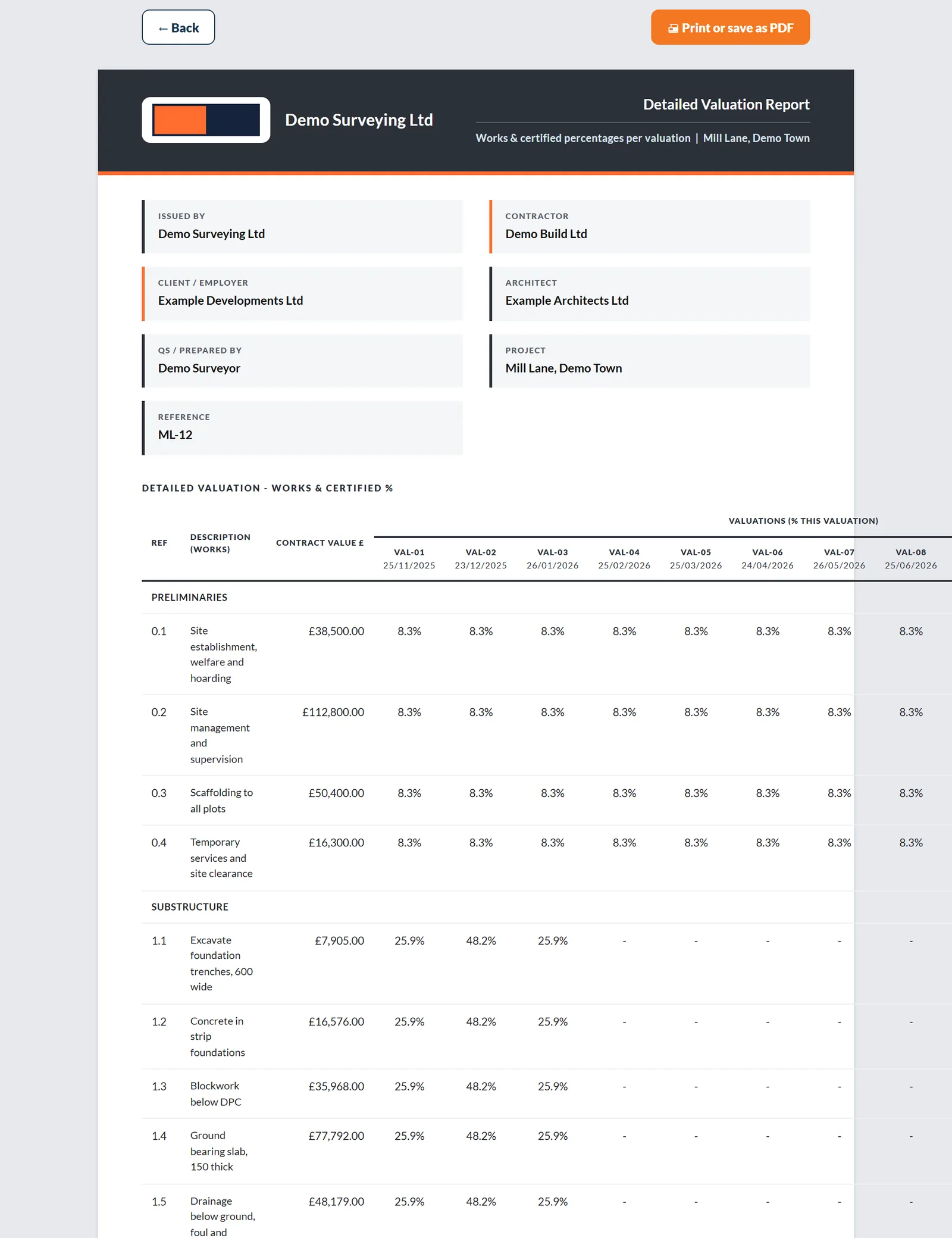The image size is (952, 1238).
Task: Click Issued By value Demo Surveying Ltd
Action: (x=211, y=234)
